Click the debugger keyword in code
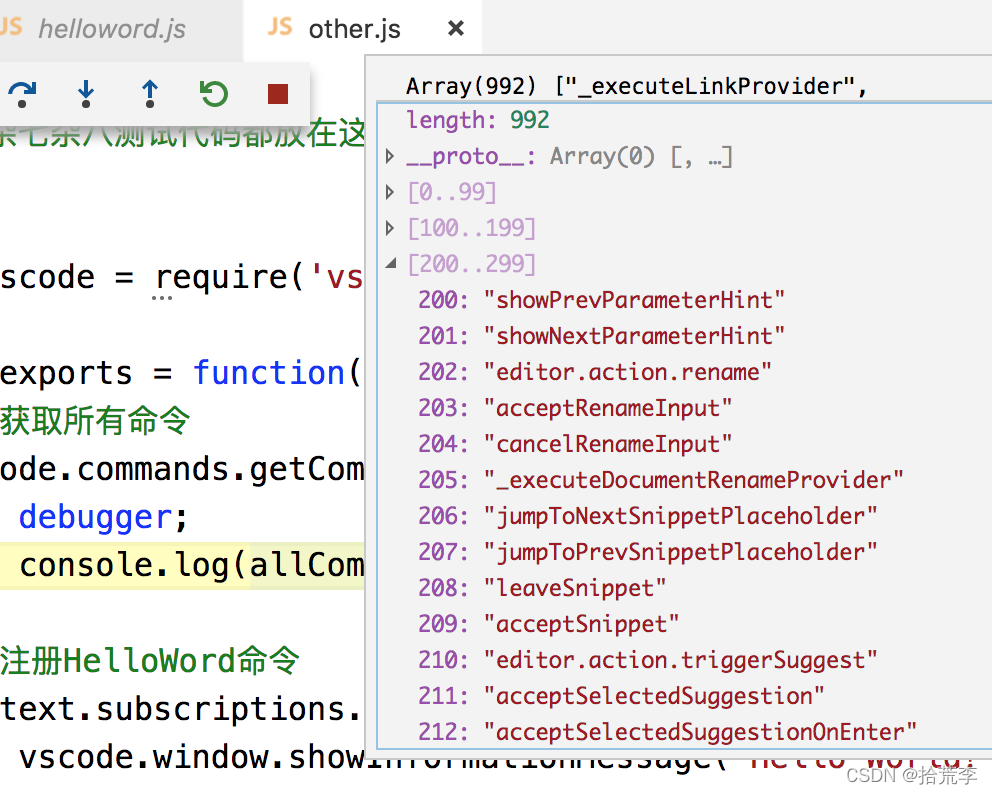Screen dimensions: 992x794 tap(95, 518)
